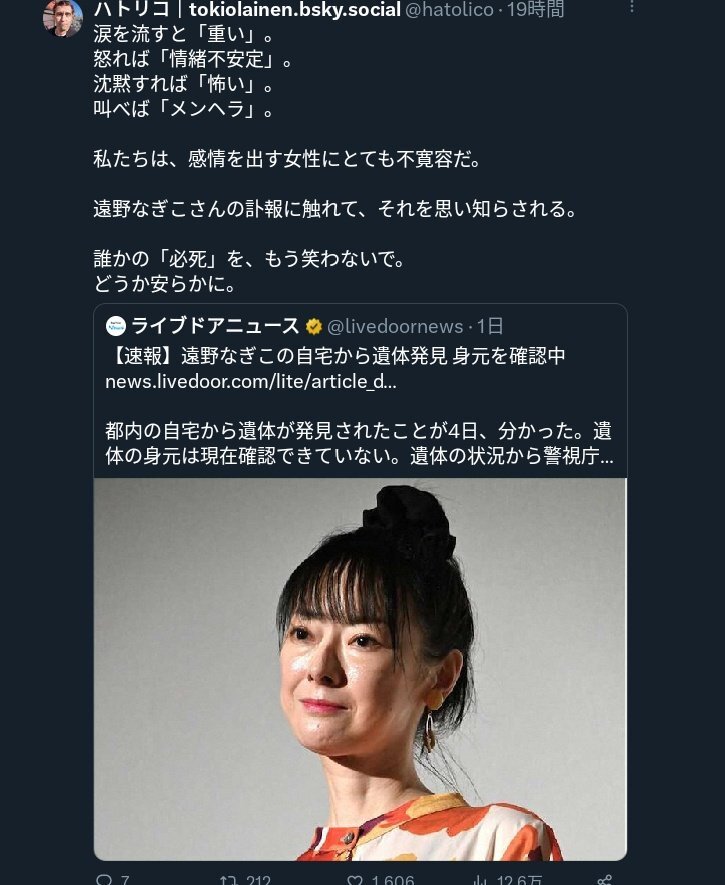Open the quoted tweet's 【速報】 headline text
This screenshot has height=885, width=725.
tap(335, 356)
